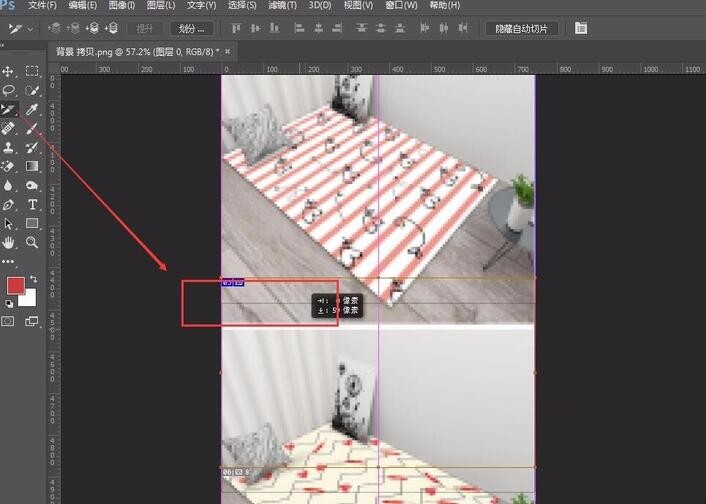Reset to default foreground/background colors
706x504 pixels.
coord(9,303)
